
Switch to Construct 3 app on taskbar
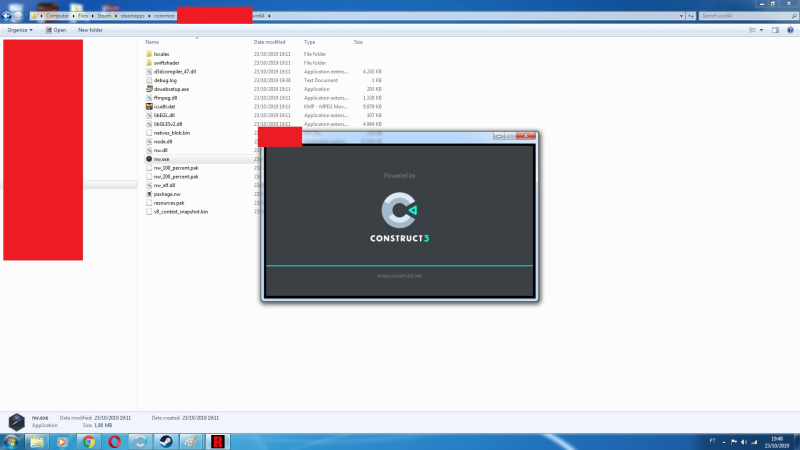140,442
